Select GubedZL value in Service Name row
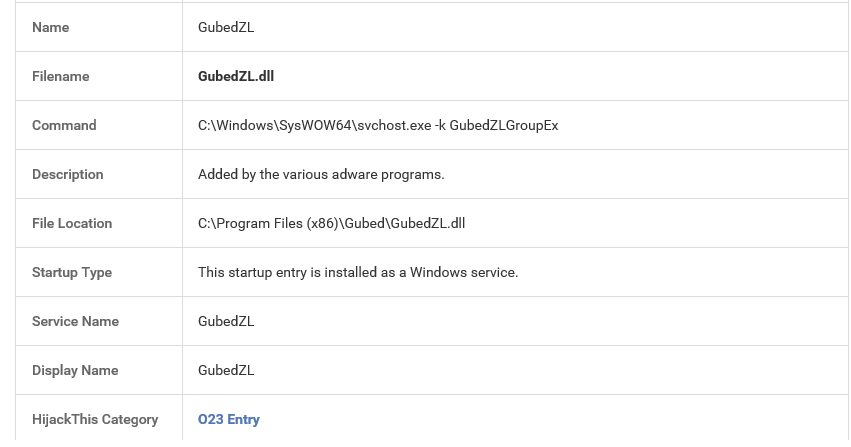 pyautogui.click(x=226, y=321)
